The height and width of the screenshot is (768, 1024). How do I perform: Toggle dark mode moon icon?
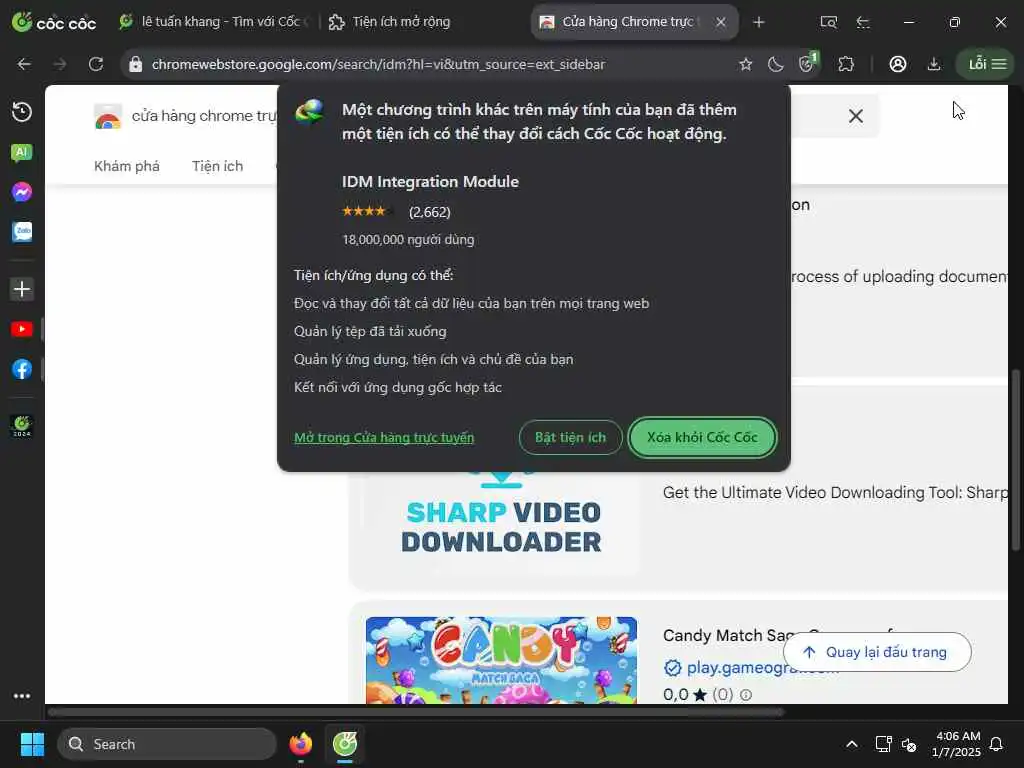[775, 64]
